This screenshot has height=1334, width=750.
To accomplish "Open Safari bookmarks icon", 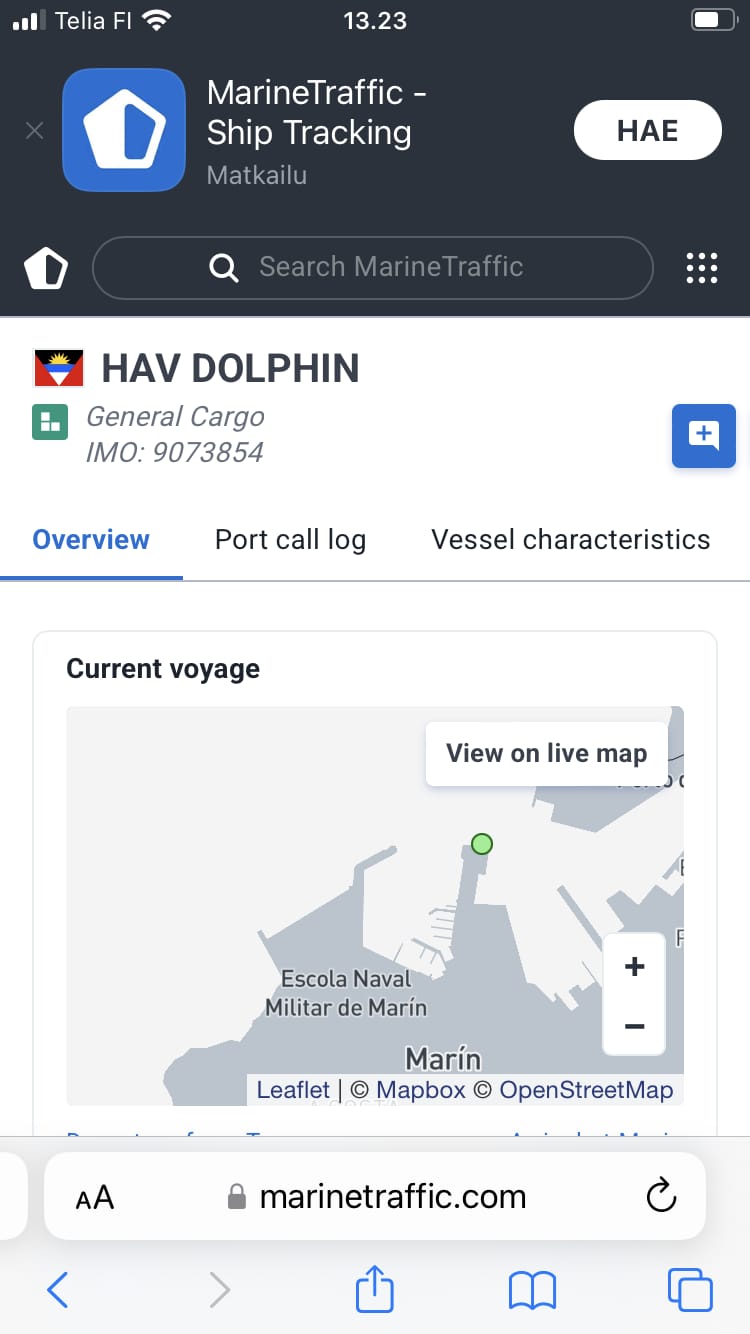I will [x=533, y=1289].
